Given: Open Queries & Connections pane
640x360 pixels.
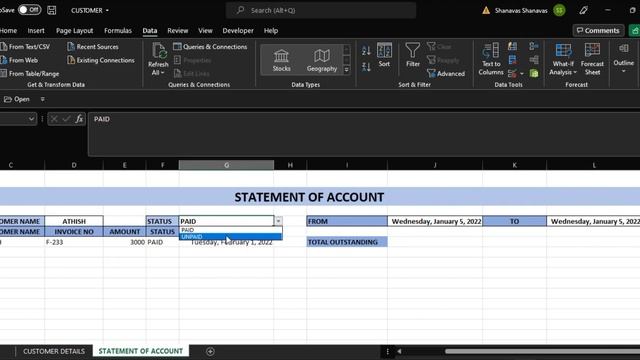Looking at the screenshot, I should coord(210,47).
